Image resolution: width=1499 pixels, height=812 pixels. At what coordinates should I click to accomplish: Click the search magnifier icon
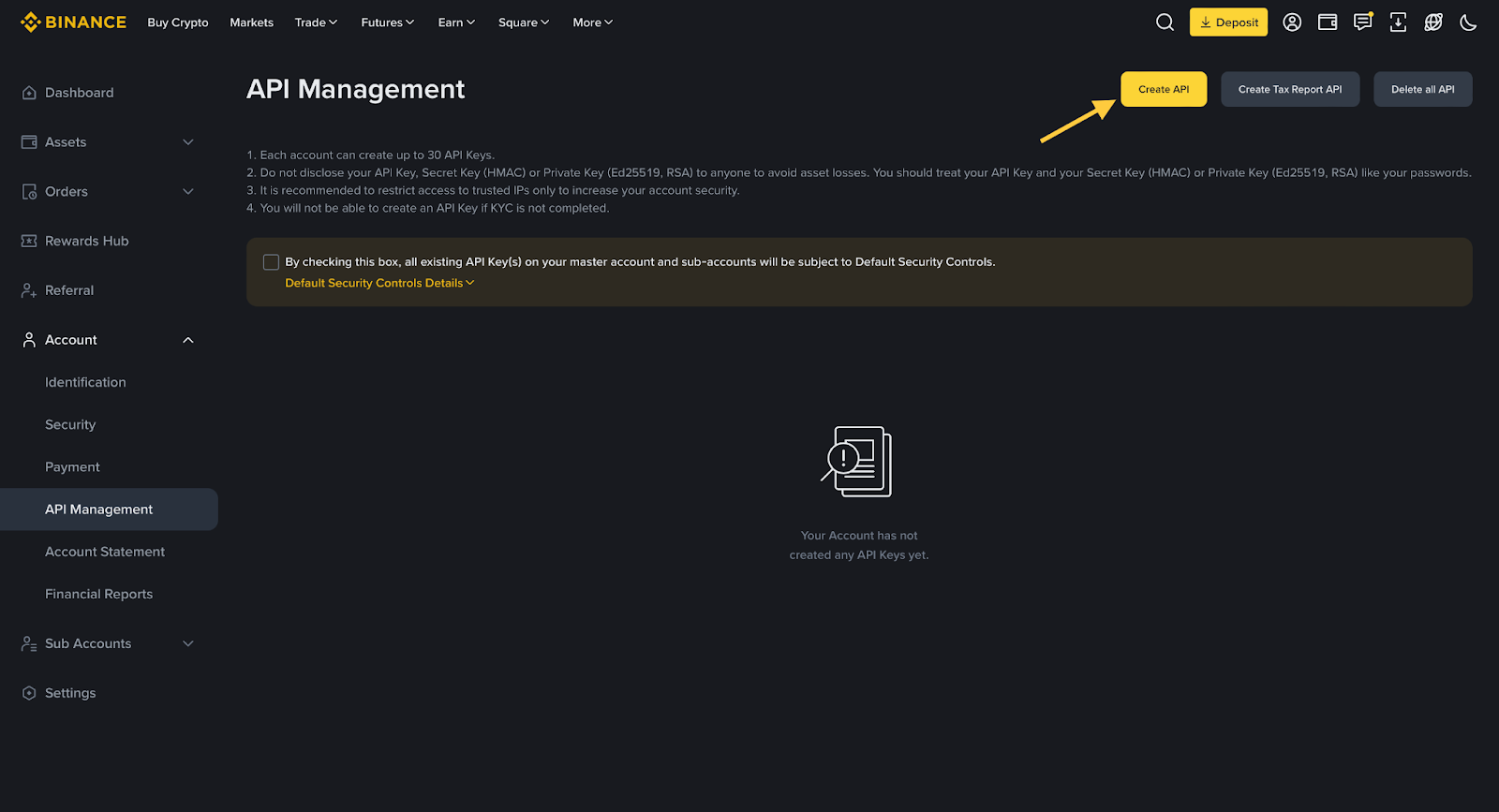(x=1165, y=22)
